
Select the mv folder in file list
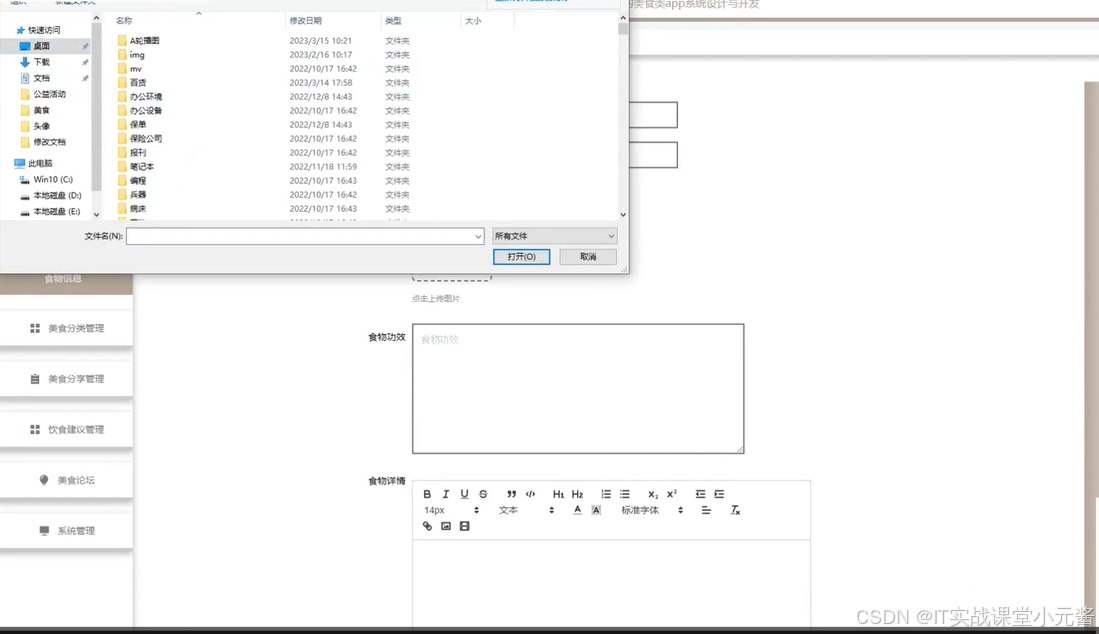tap(135, 69)
